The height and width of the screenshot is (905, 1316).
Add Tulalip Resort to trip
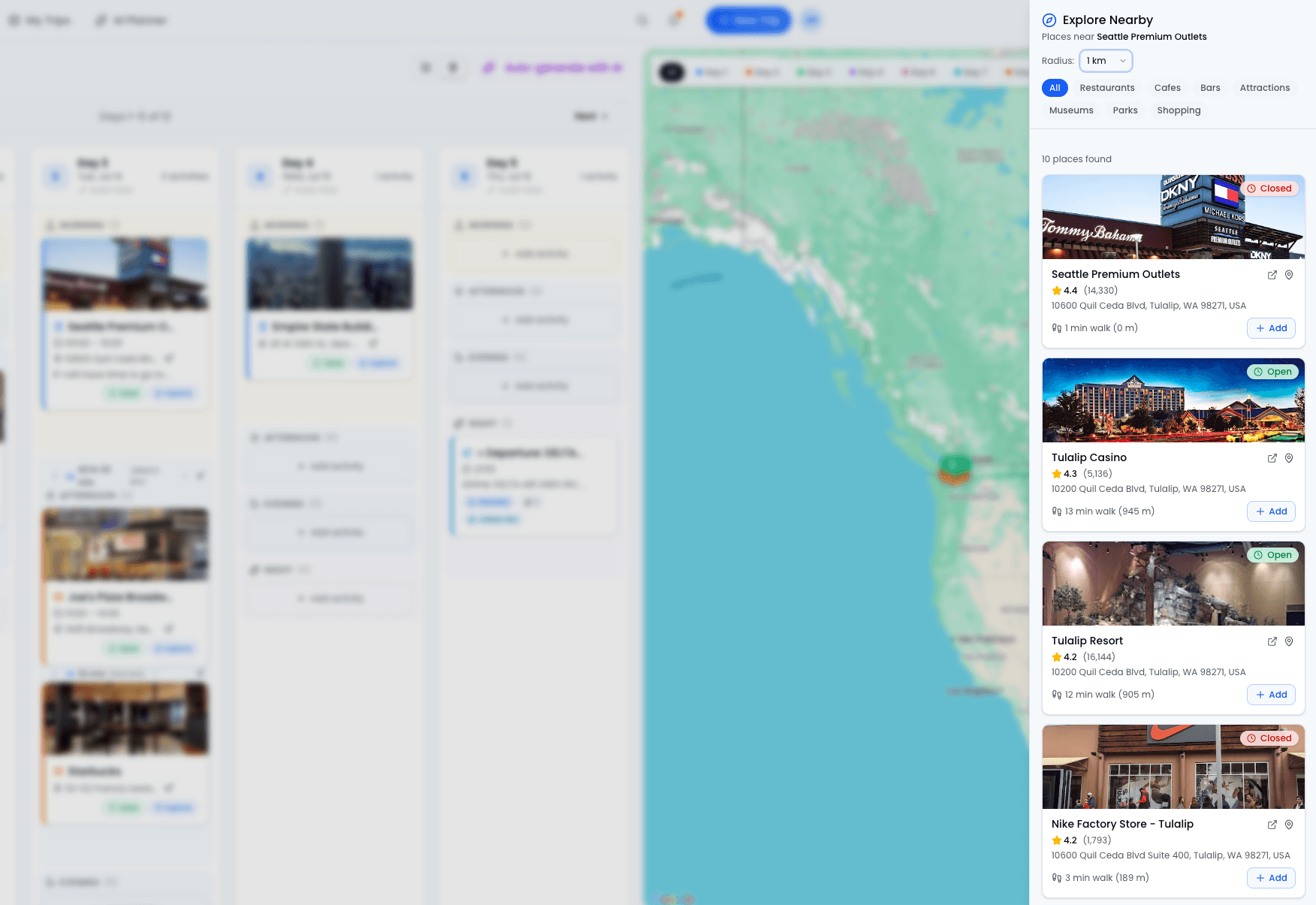click(x=1271, y=695)
